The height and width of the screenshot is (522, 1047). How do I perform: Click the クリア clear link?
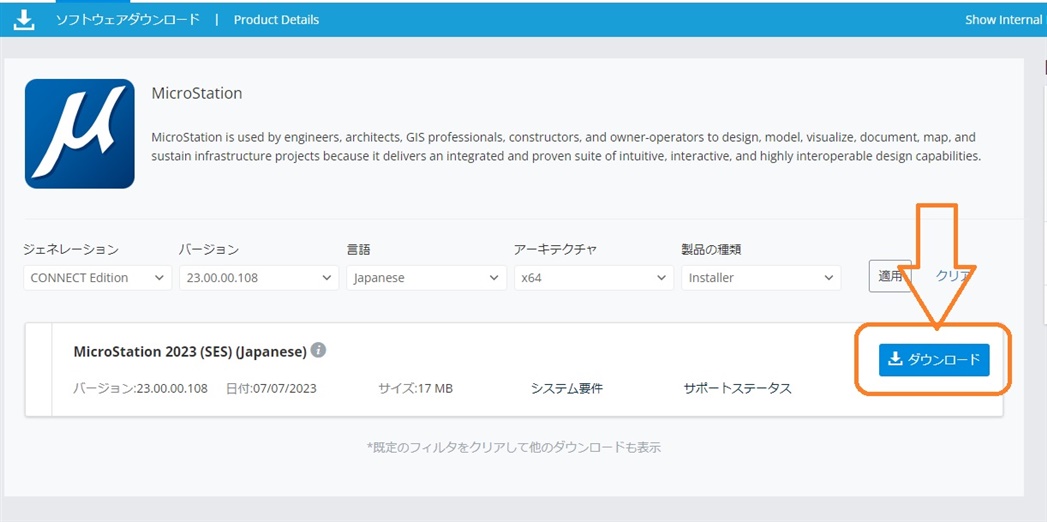pos(953,276)
